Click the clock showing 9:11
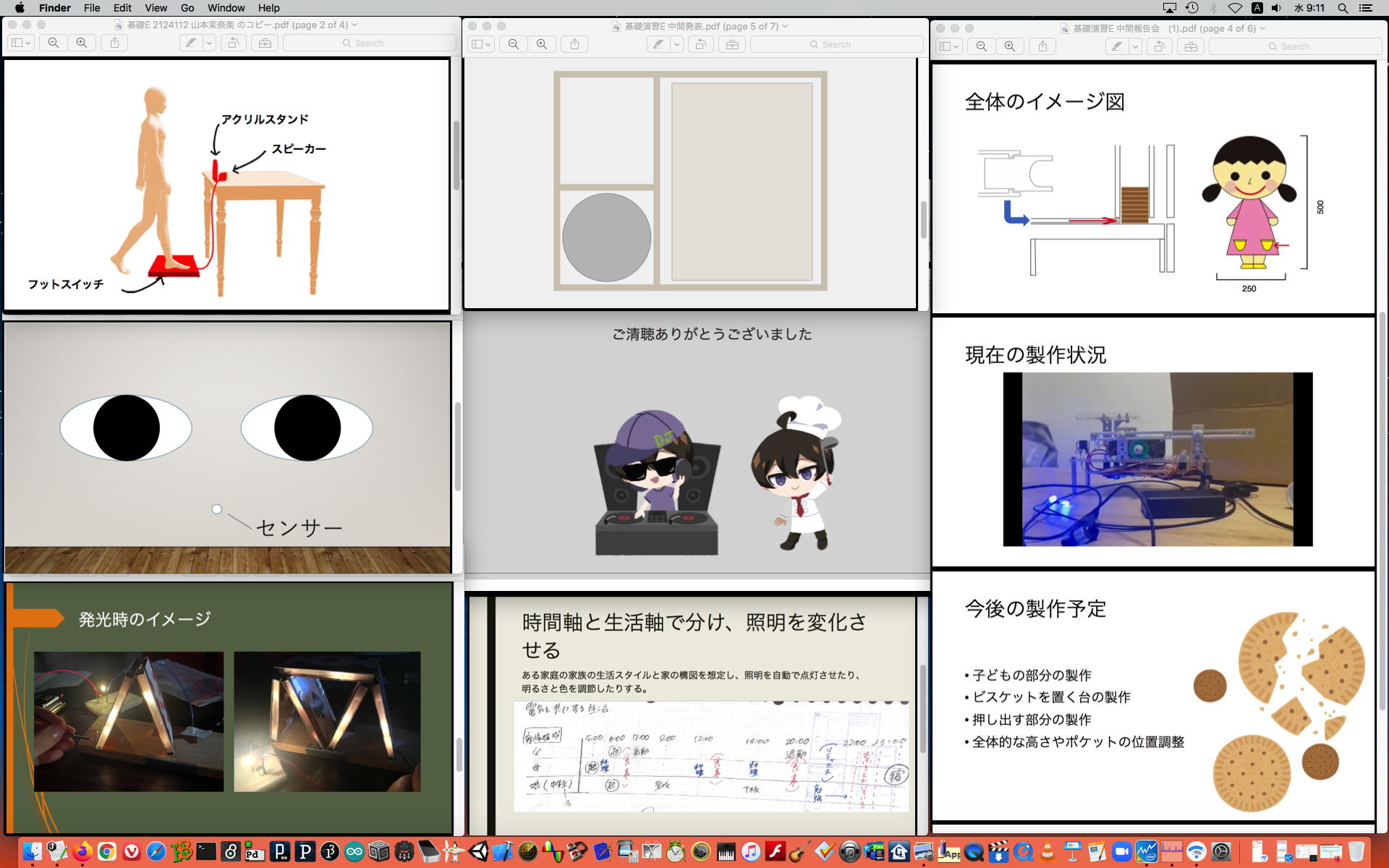 [x=1309, y=8]
